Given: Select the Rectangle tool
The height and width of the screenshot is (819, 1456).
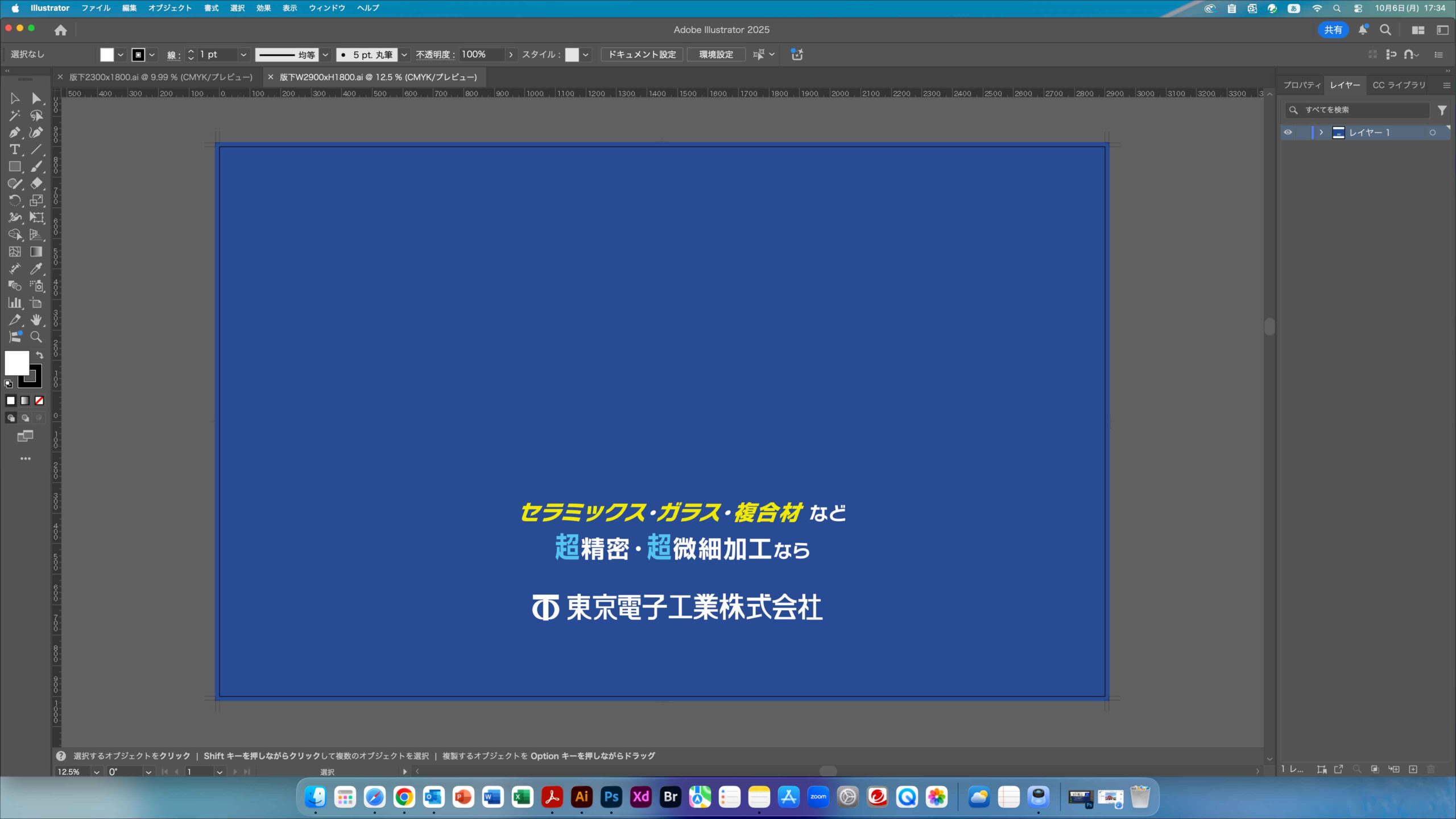Looking at the screenshot, I should coord(14,167).
